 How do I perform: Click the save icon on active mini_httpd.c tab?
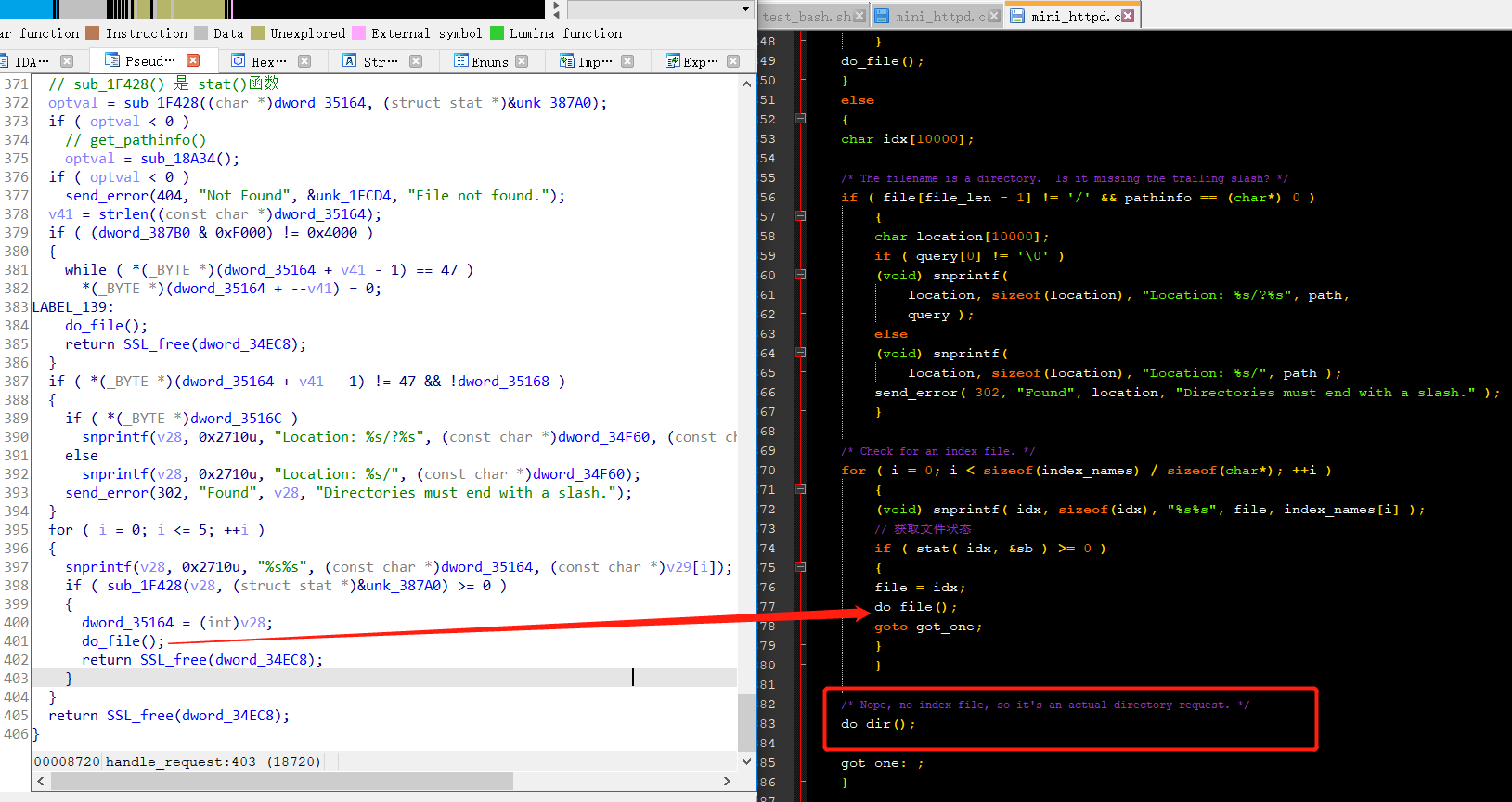tap(1017, 16)
